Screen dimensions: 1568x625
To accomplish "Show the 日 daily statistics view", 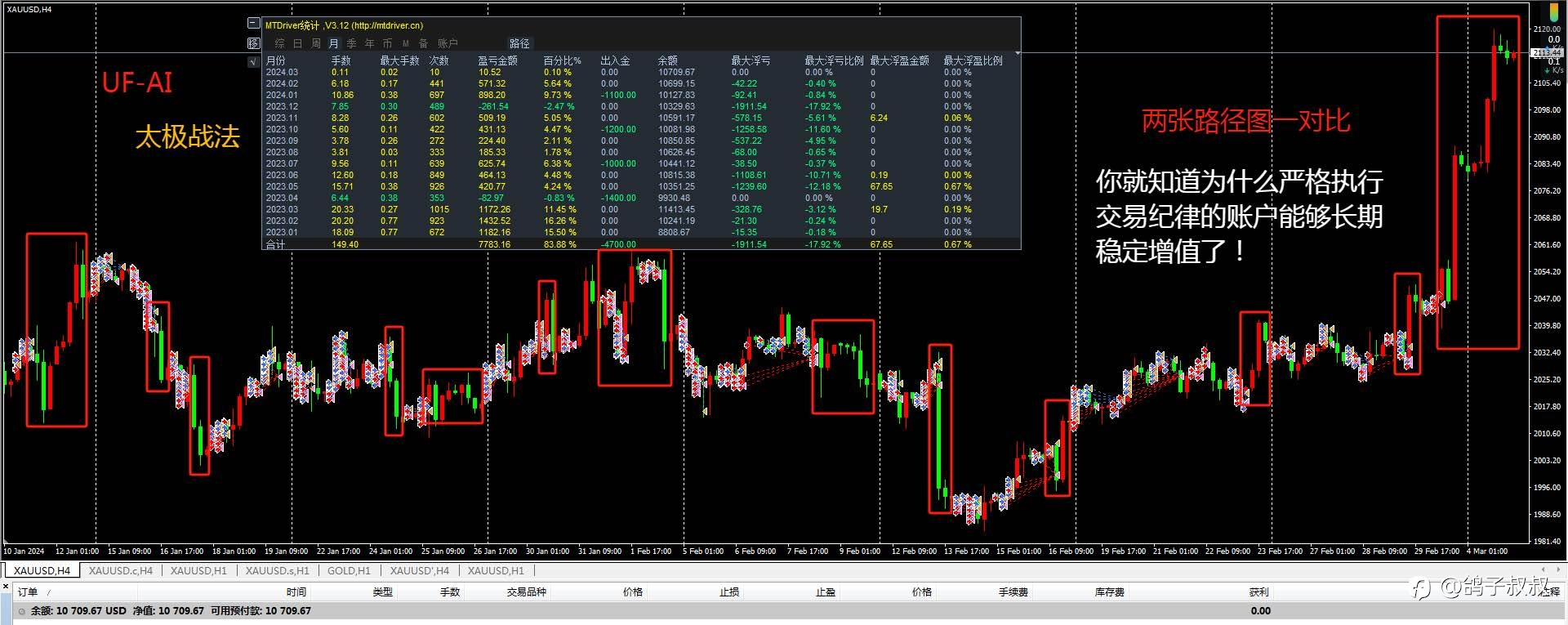I will click(297, 43).
